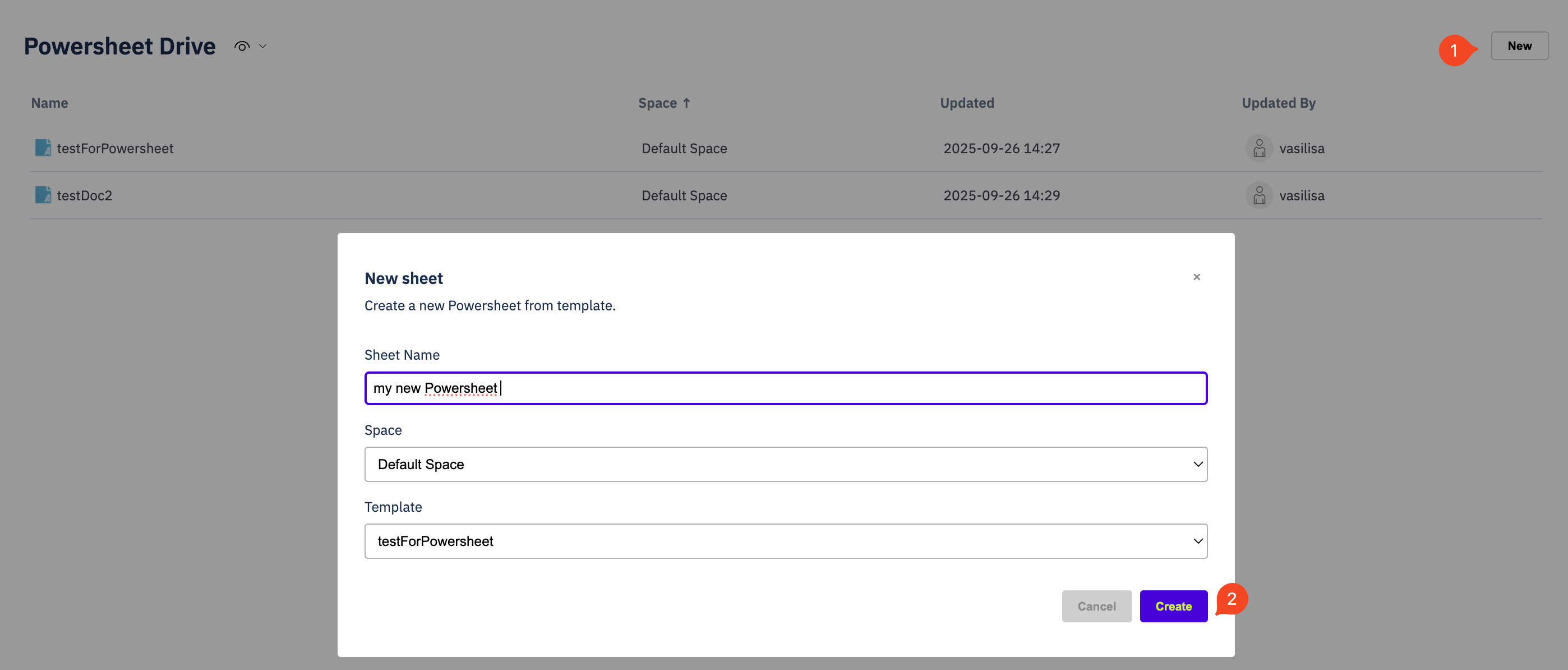Sort by the Updated column header
1568x670 pixels.
(x=967, y=103)
